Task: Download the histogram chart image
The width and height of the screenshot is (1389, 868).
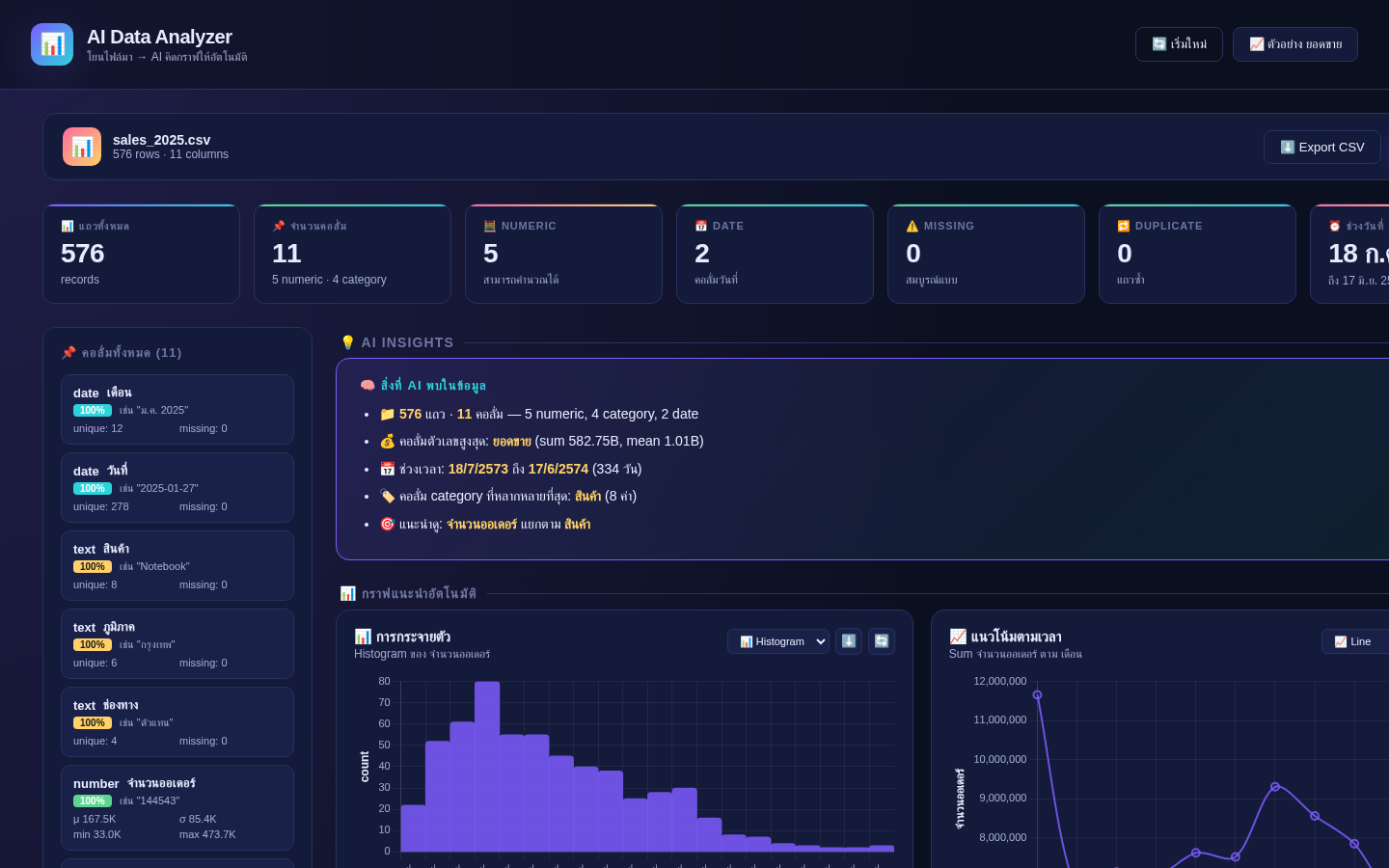Action: tap(849, 641)
